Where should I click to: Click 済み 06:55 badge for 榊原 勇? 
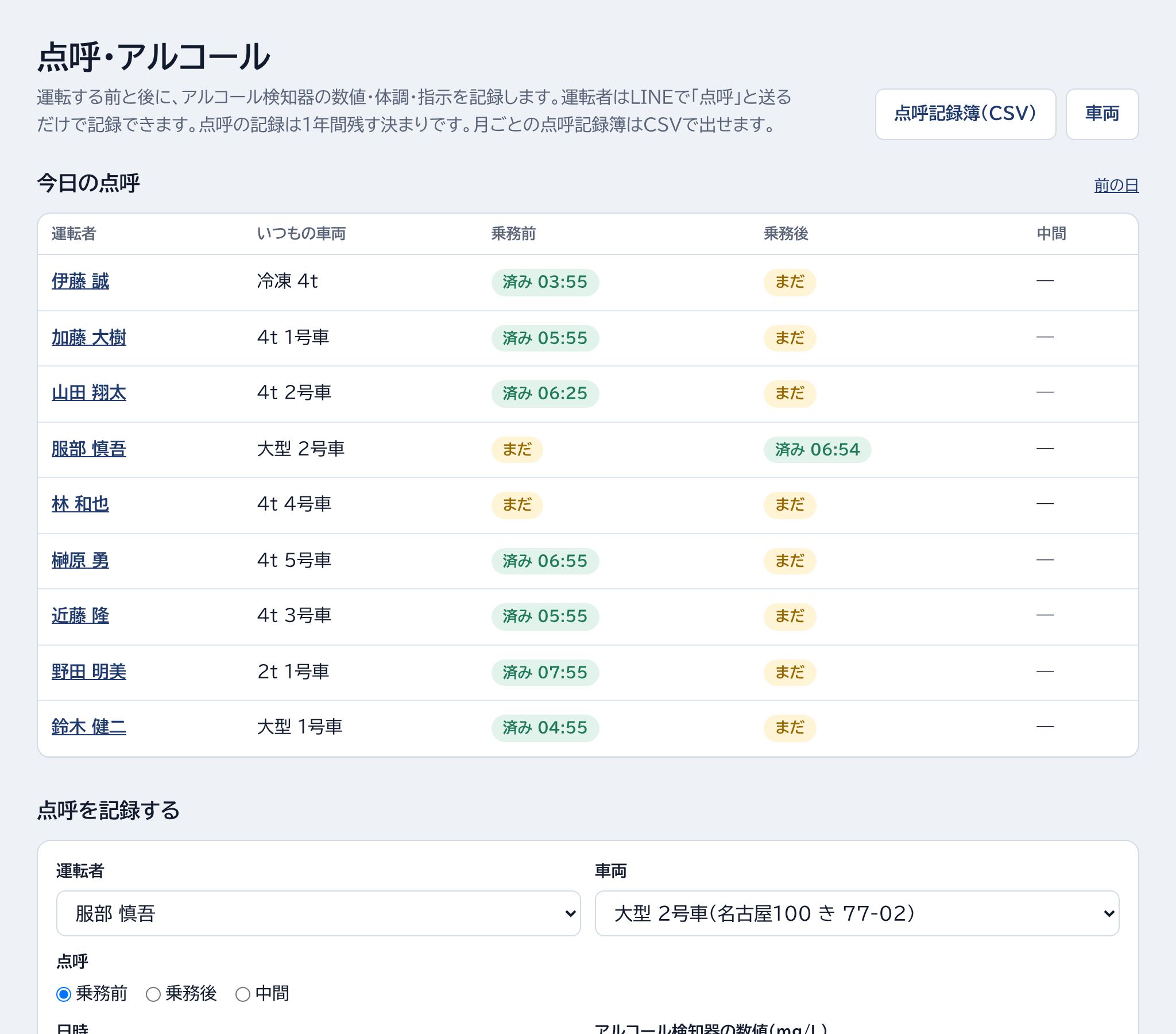tap(545, 561)
